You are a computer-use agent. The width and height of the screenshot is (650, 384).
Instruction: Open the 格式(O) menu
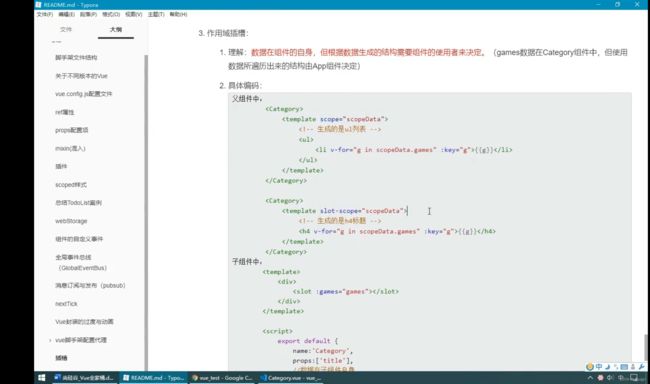coord(111,14)
